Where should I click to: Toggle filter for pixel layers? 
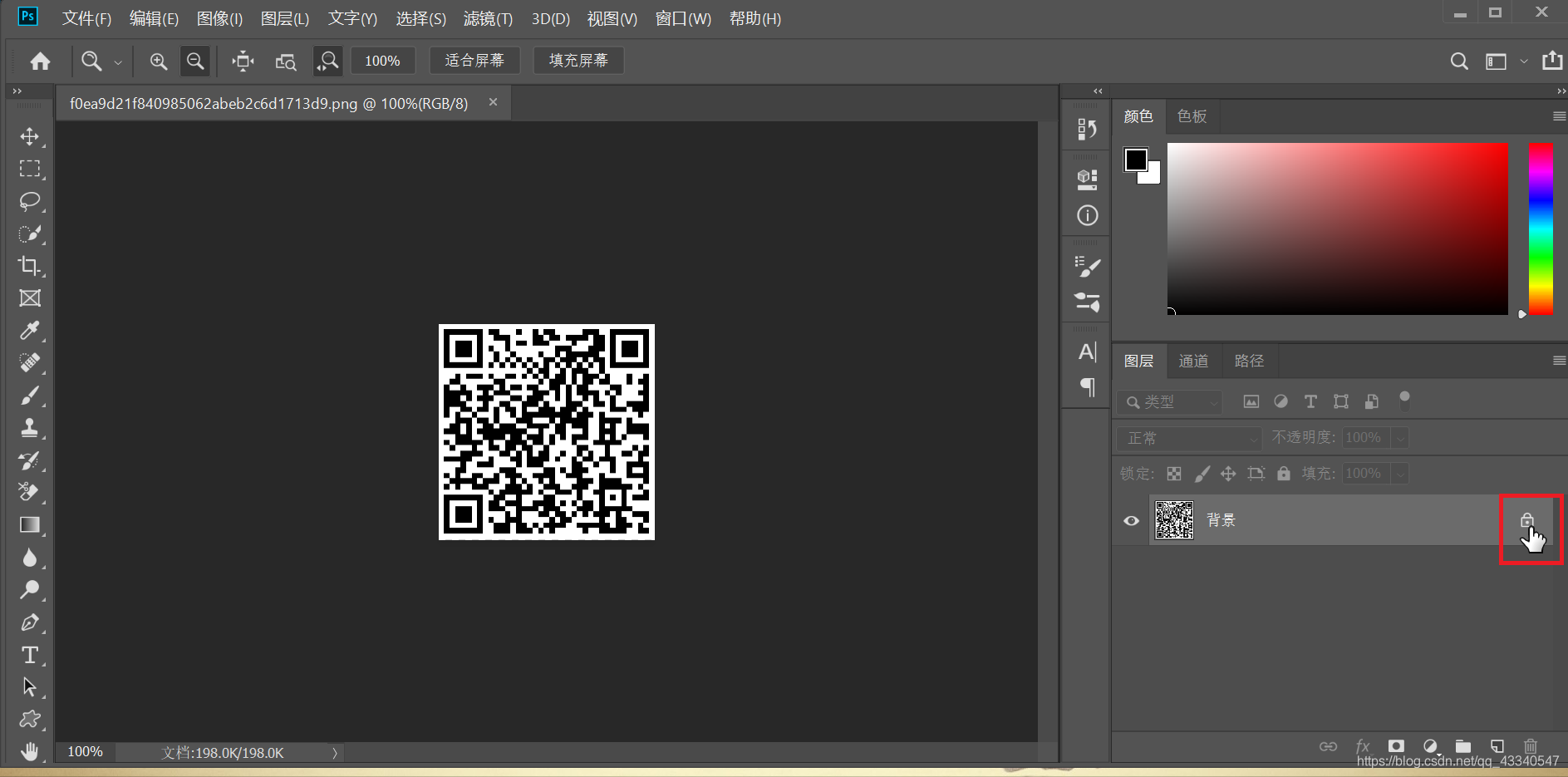tap(1251, 402)
